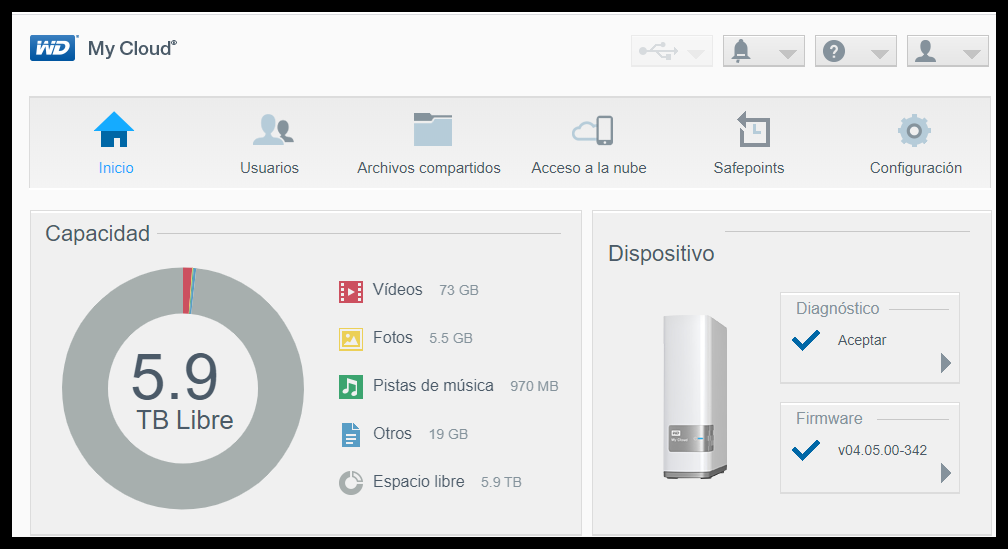
Task: Click the Vídeos label
Action: (x=398, y=289)
